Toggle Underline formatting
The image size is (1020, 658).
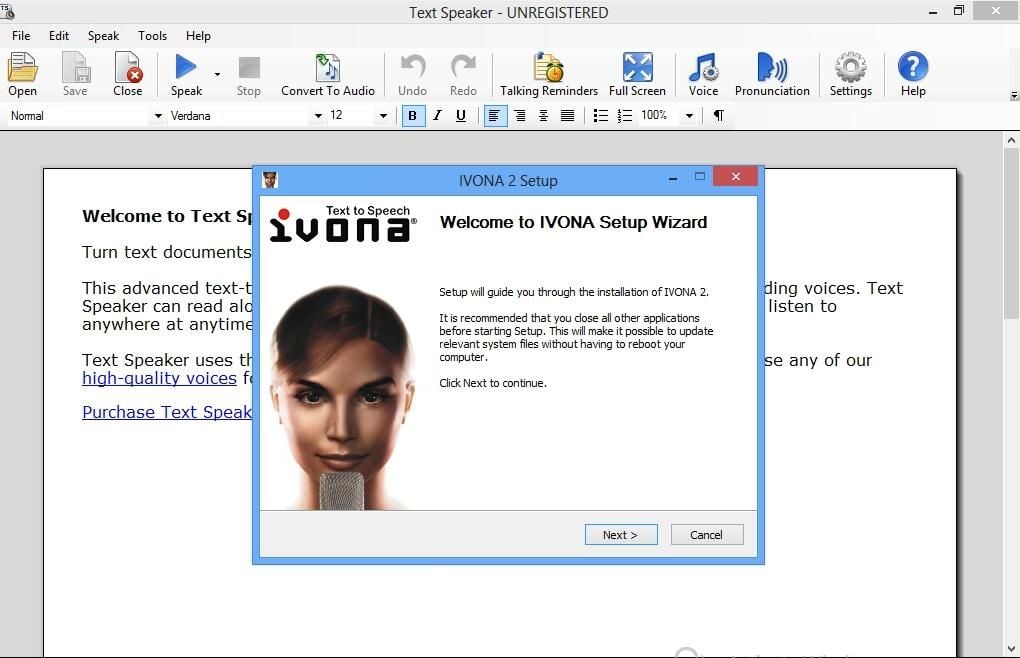pos(461,116)
